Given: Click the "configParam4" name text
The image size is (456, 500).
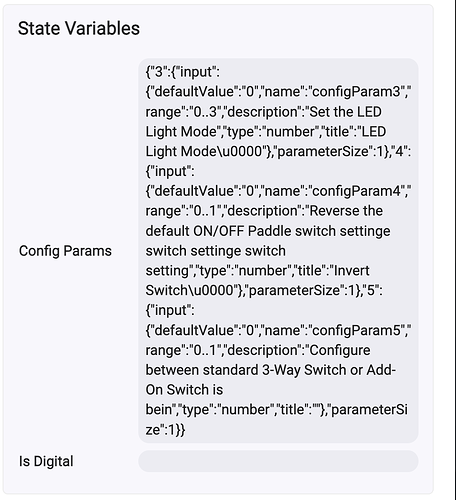Looking at the screenshot, I should [356, 191].
